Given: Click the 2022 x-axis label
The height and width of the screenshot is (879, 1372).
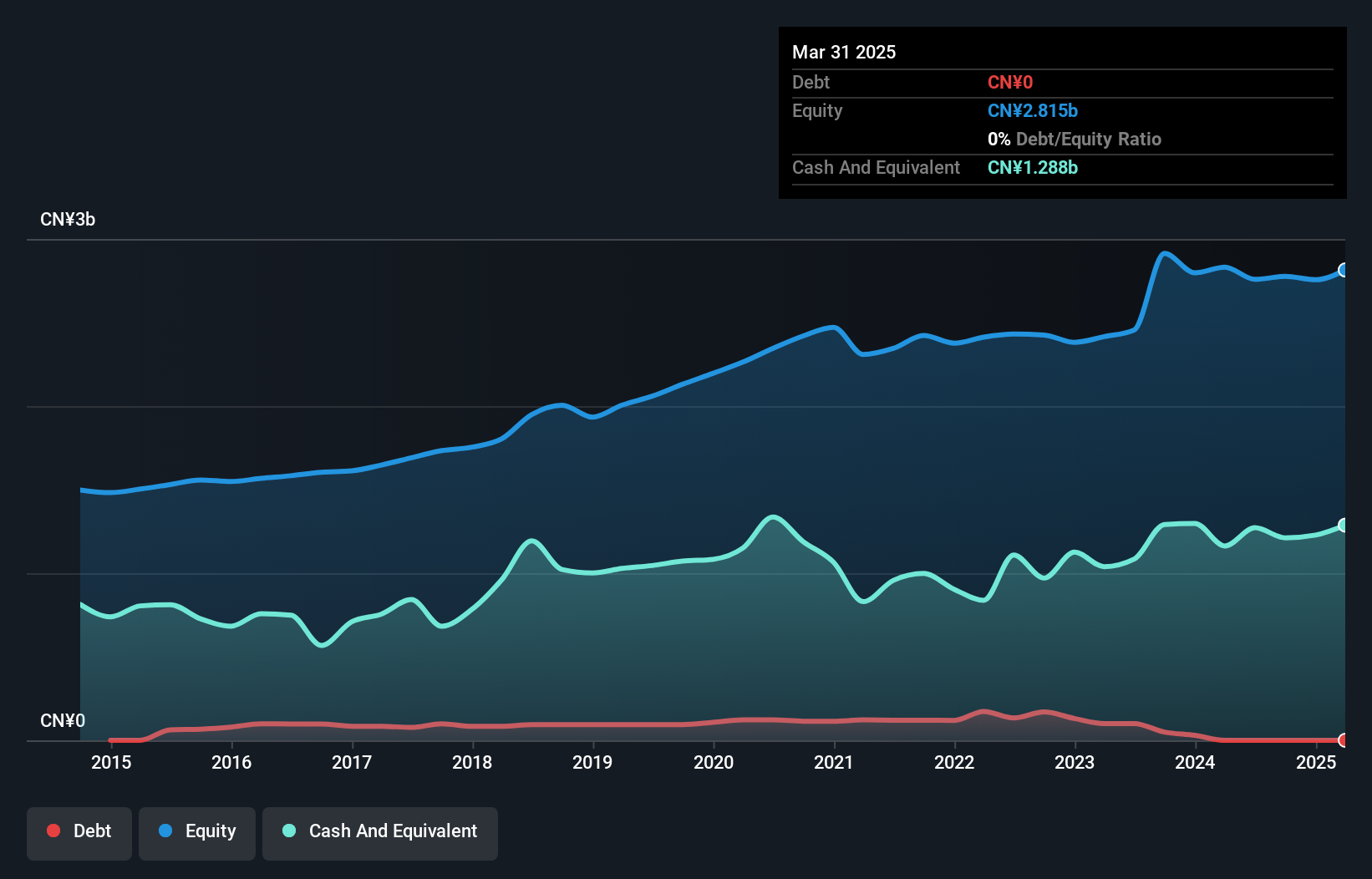Looking at the screenshot, I should click(954, 762).
